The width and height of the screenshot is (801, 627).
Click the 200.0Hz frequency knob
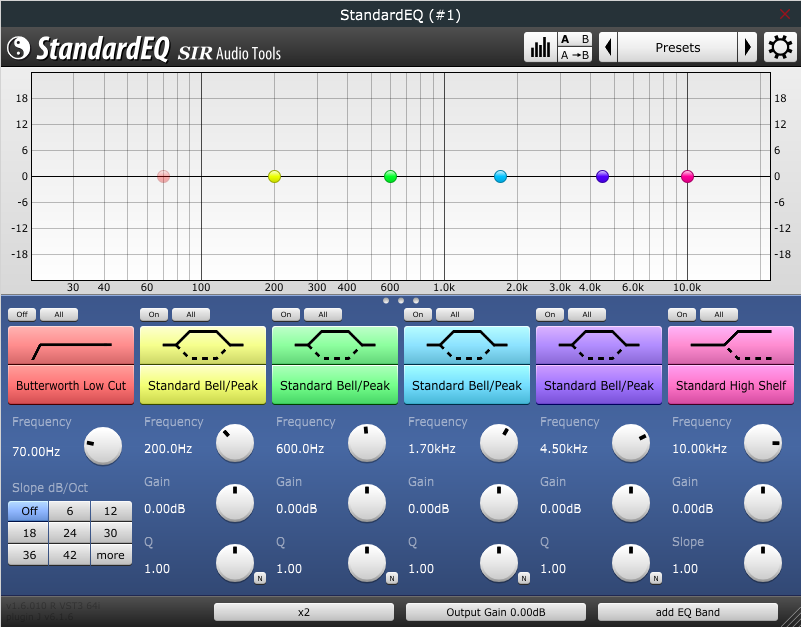point(235,443)
